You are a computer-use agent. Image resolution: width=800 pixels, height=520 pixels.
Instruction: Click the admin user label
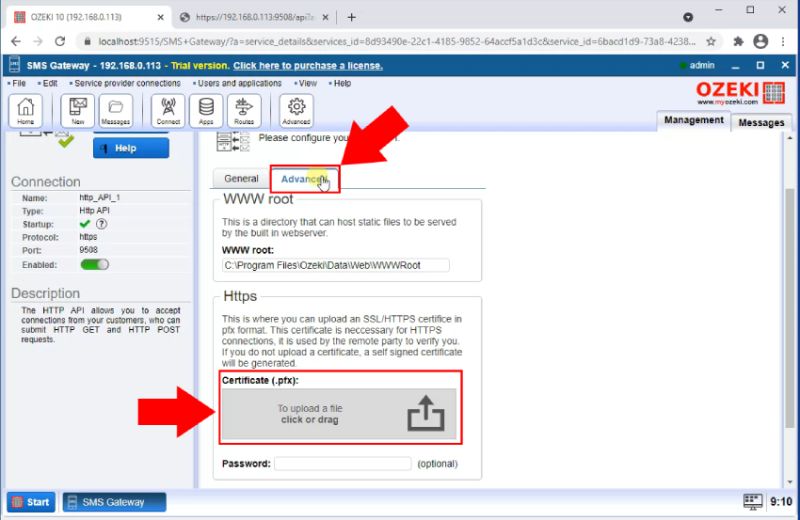click(702, 65)
